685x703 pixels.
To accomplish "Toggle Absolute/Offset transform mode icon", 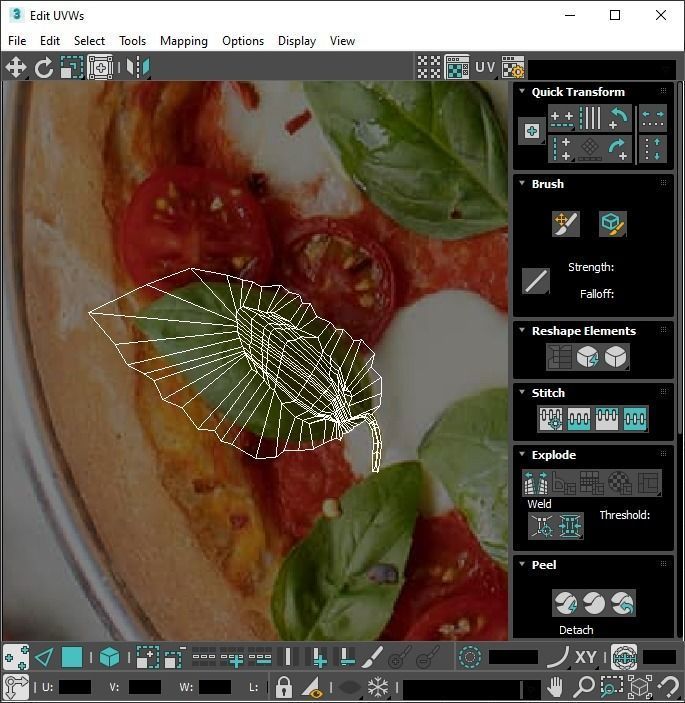I will tap(16, 687).
